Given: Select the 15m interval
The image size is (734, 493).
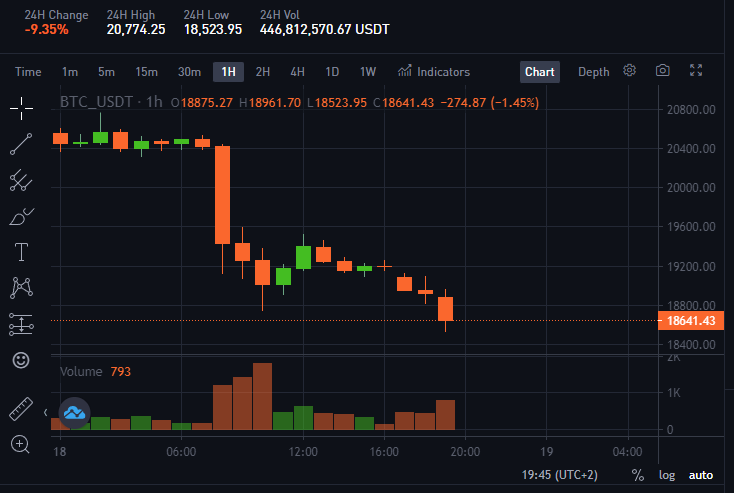Looking at the screenshot, I should (x=147, y=72).
